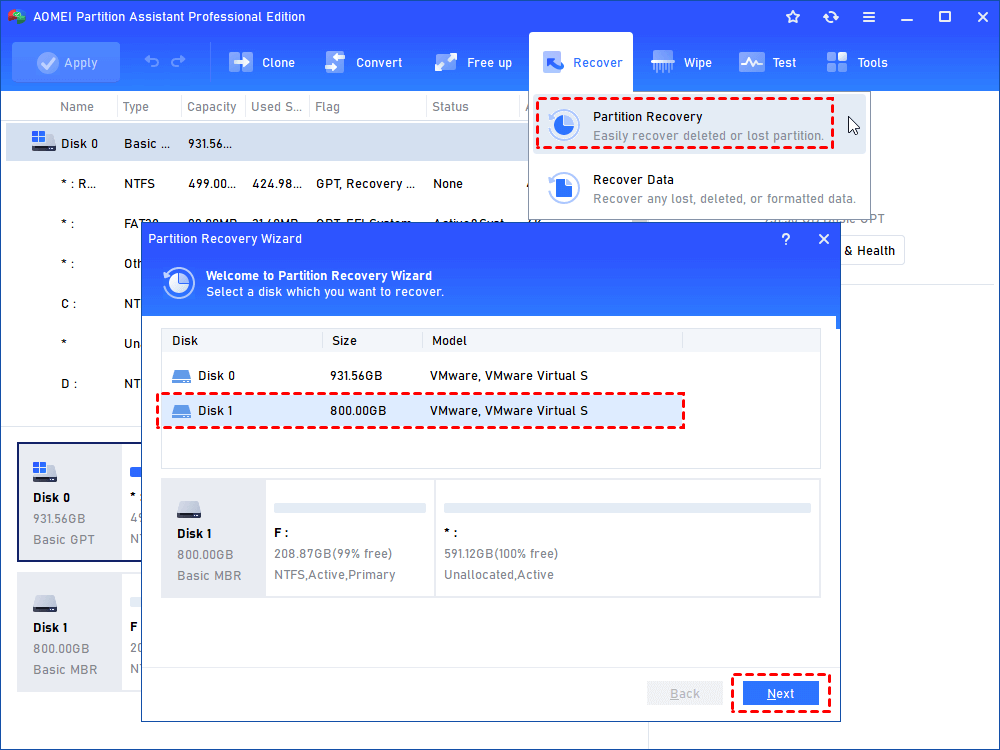Image resolution: width=1000 pixels, height=750 pixels.
Task: Click the star rating icon in titlebar
Action: [x=792, y=16]
